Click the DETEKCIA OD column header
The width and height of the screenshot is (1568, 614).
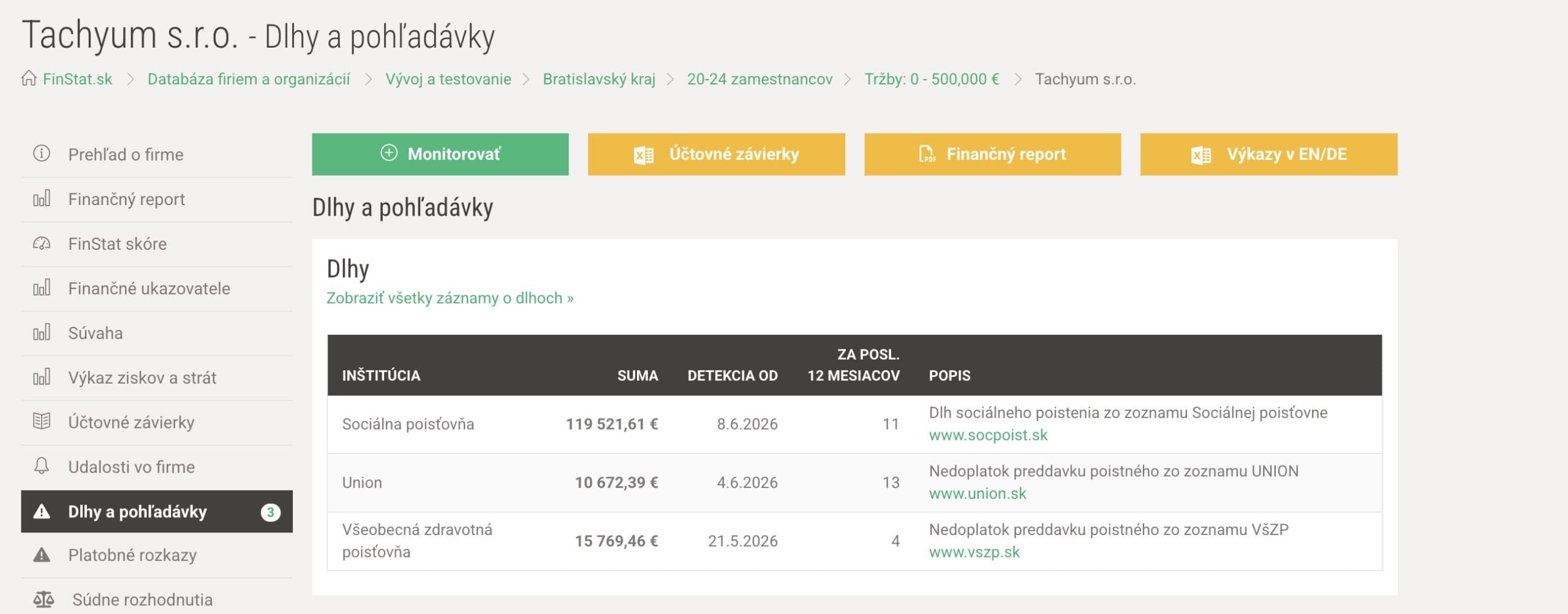click(733, 375)
